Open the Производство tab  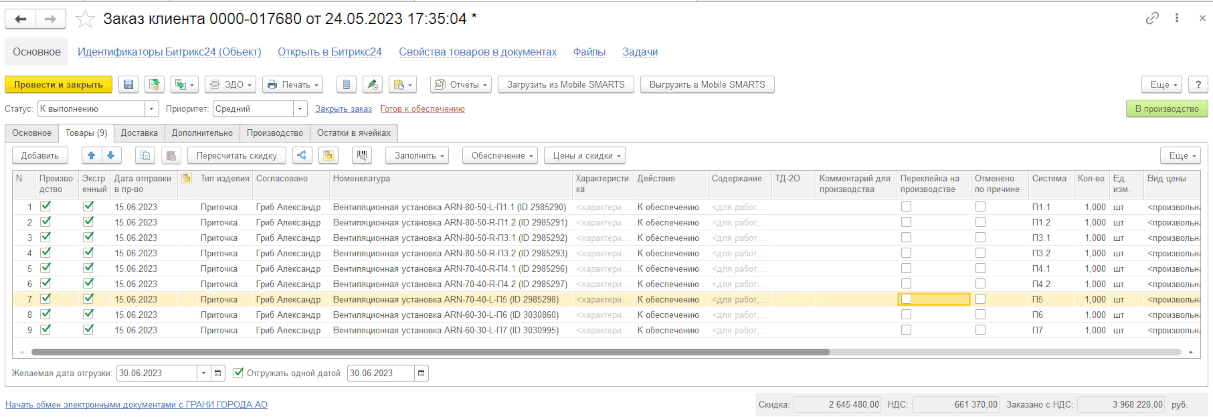pyautogui.click(x=274, y=132)
